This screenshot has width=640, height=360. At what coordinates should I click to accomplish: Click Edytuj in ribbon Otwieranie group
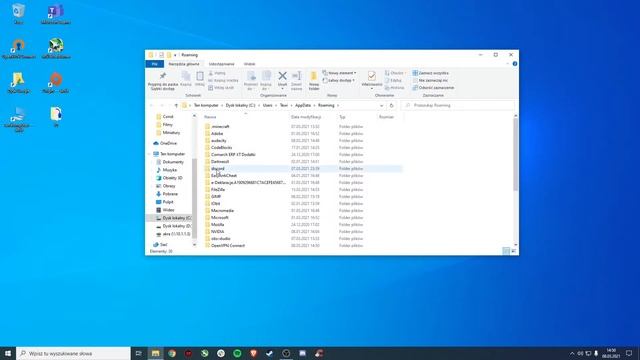click(x=393, y=80)
